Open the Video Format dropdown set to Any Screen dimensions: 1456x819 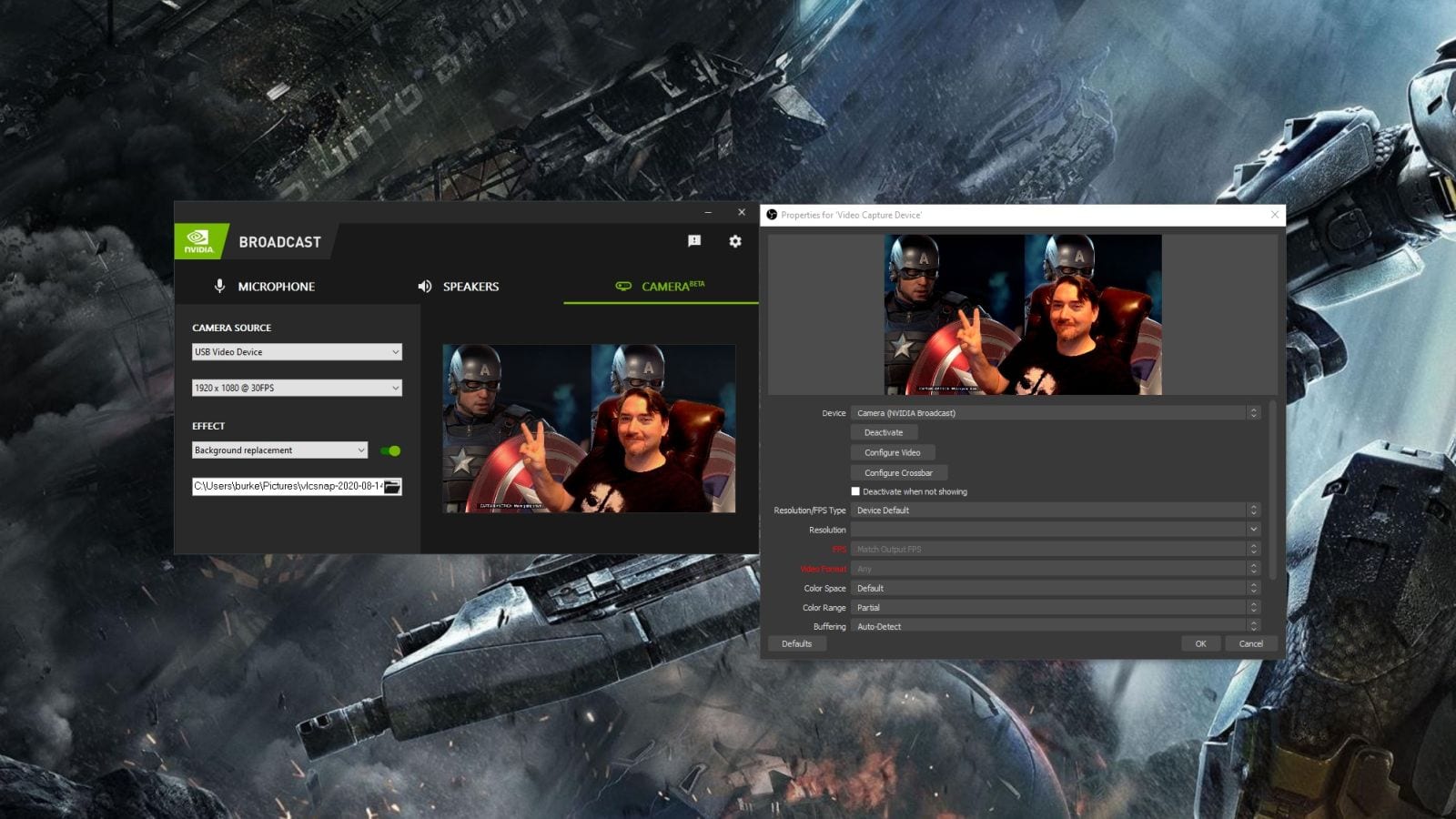1056,569
